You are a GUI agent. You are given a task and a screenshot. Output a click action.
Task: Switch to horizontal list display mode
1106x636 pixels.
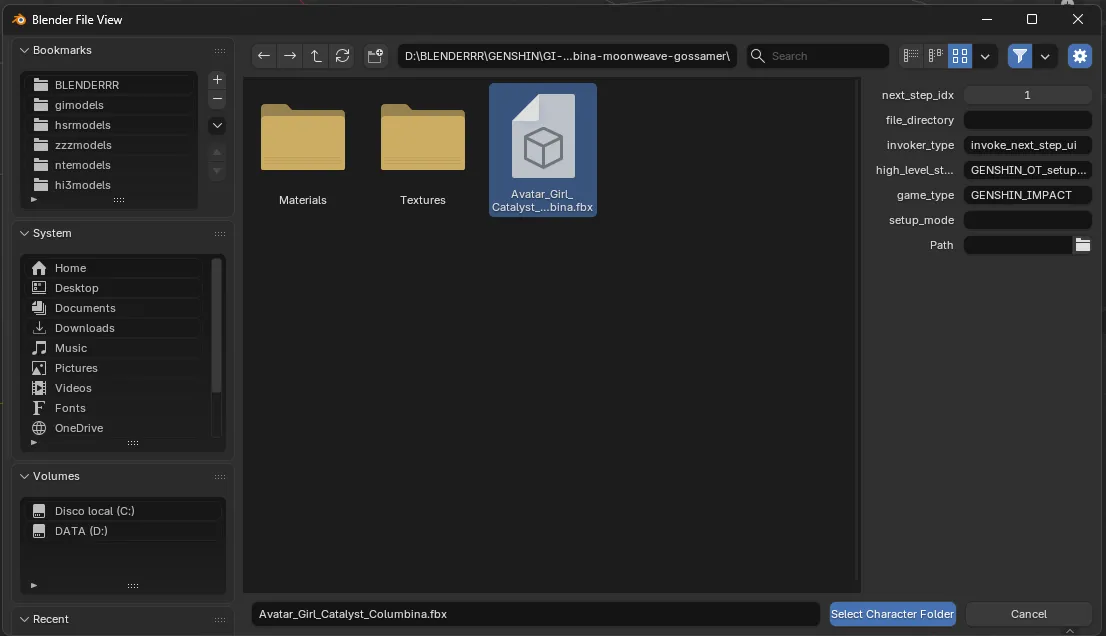pos(935,56)
